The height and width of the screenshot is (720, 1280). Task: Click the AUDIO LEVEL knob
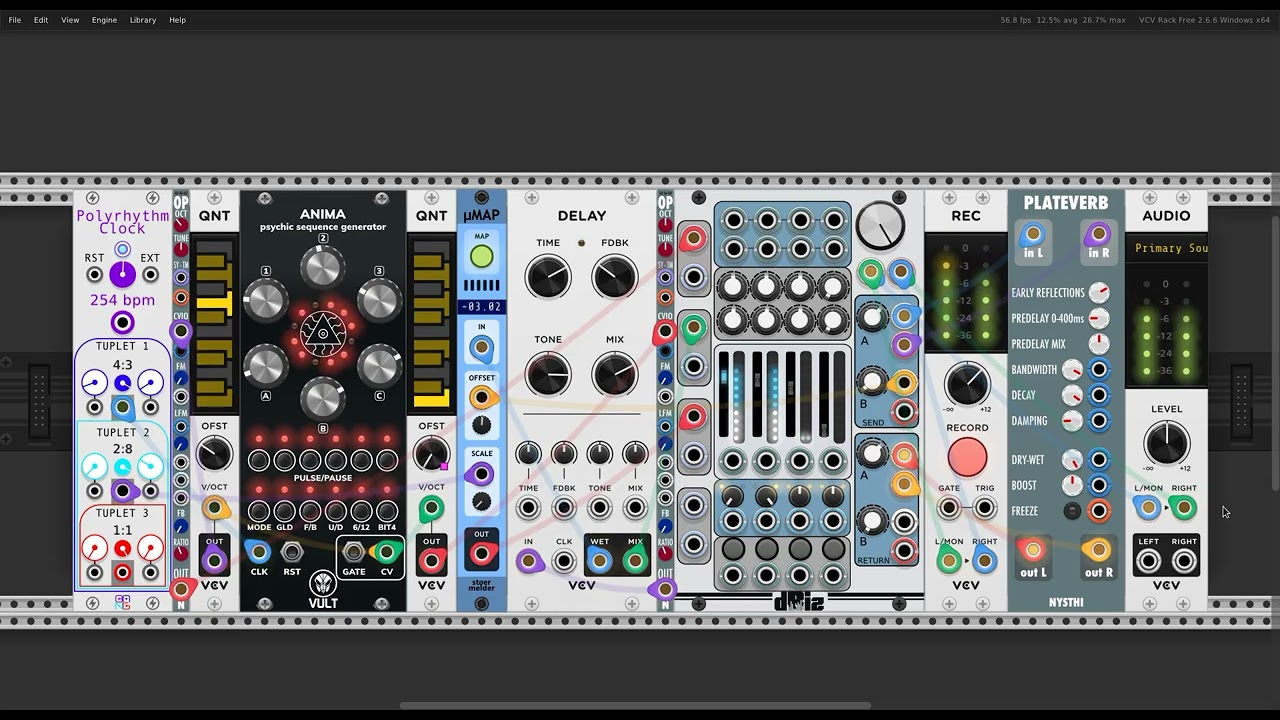coord(1166,443)
